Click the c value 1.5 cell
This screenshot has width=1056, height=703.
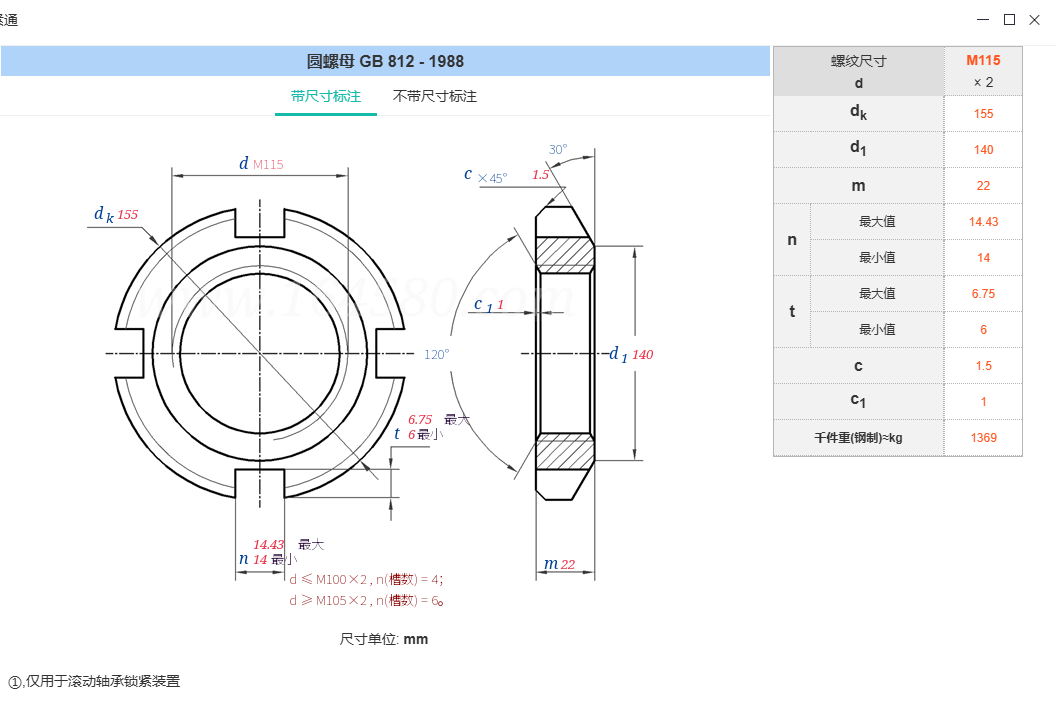[x=983, y=366]
